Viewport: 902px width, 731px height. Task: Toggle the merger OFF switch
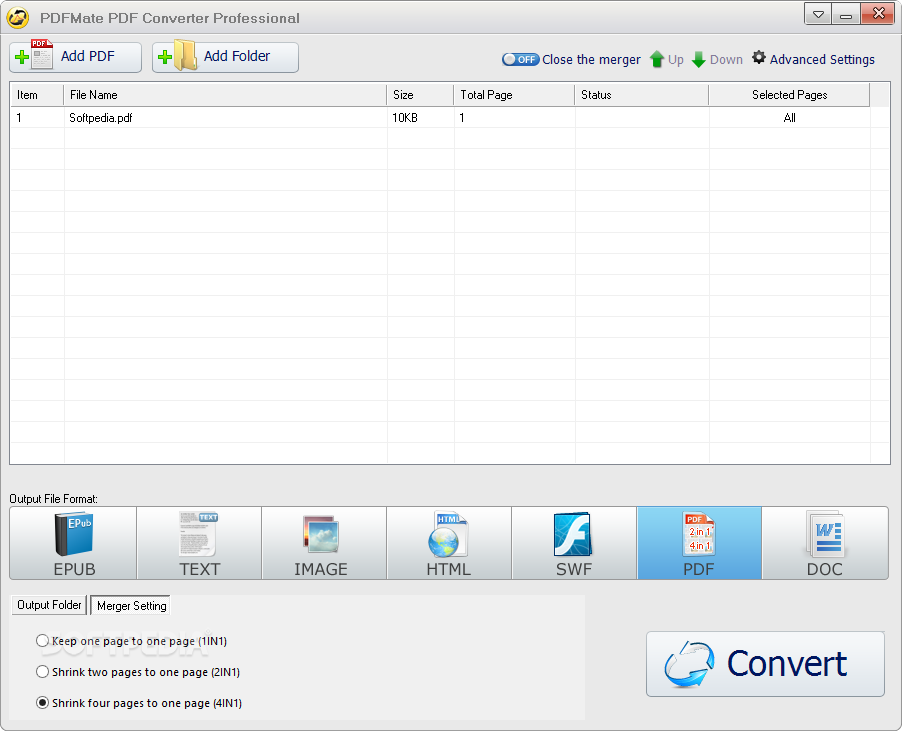(520, 59)
